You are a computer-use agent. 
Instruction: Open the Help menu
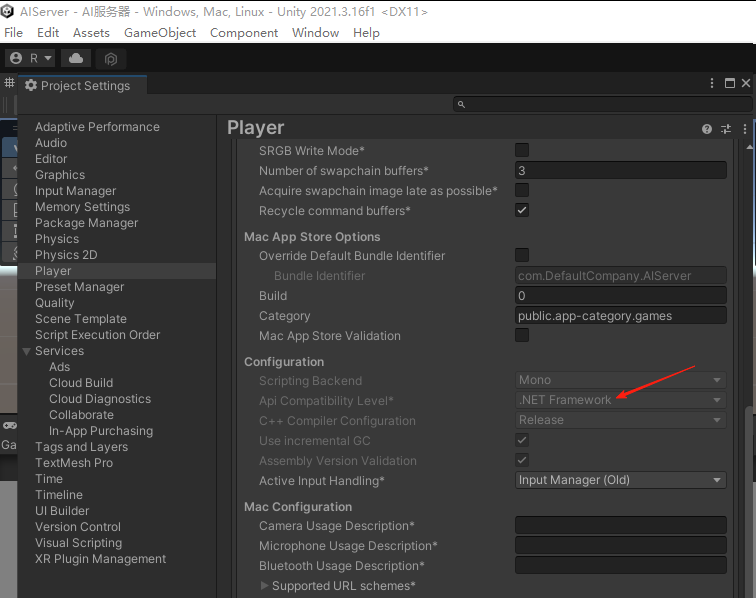click(x=366, y=33)
